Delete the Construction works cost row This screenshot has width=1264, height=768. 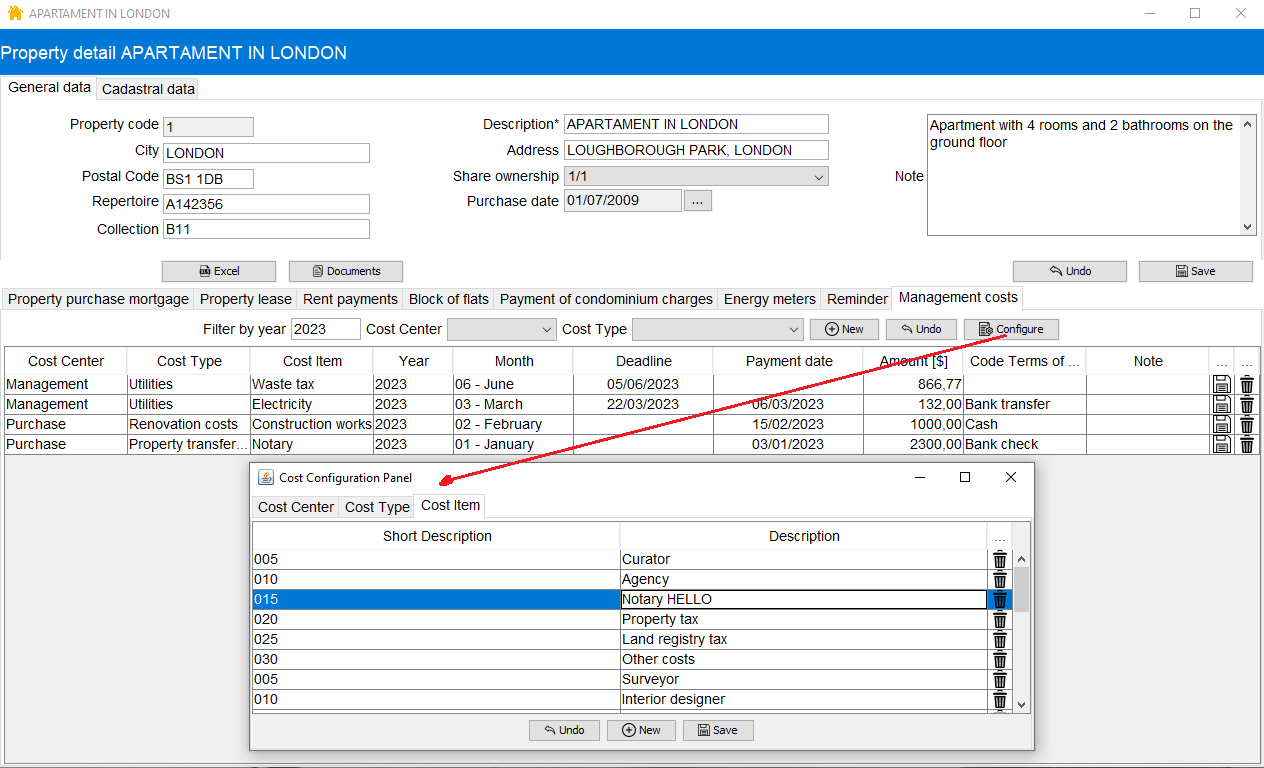[x=1246, y=424]
